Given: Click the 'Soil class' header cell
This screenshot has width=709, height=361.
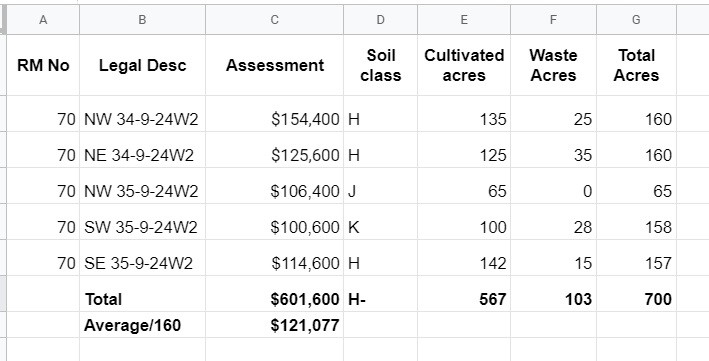Looking at the screenshot, I should tap(380, 65).
